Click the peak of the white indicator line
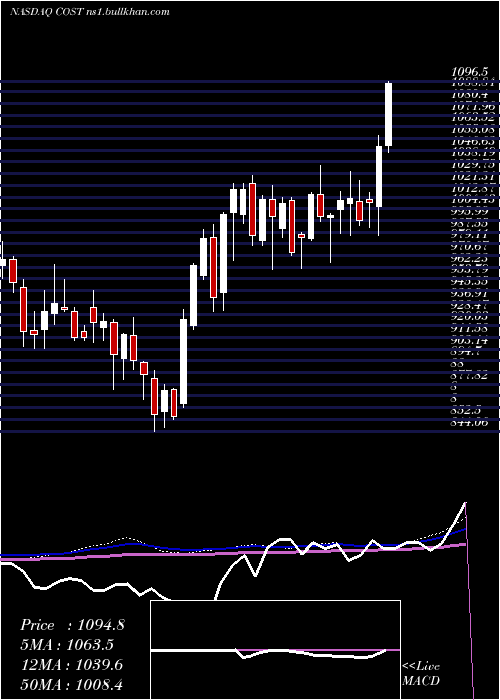 [x=465, y=503]
